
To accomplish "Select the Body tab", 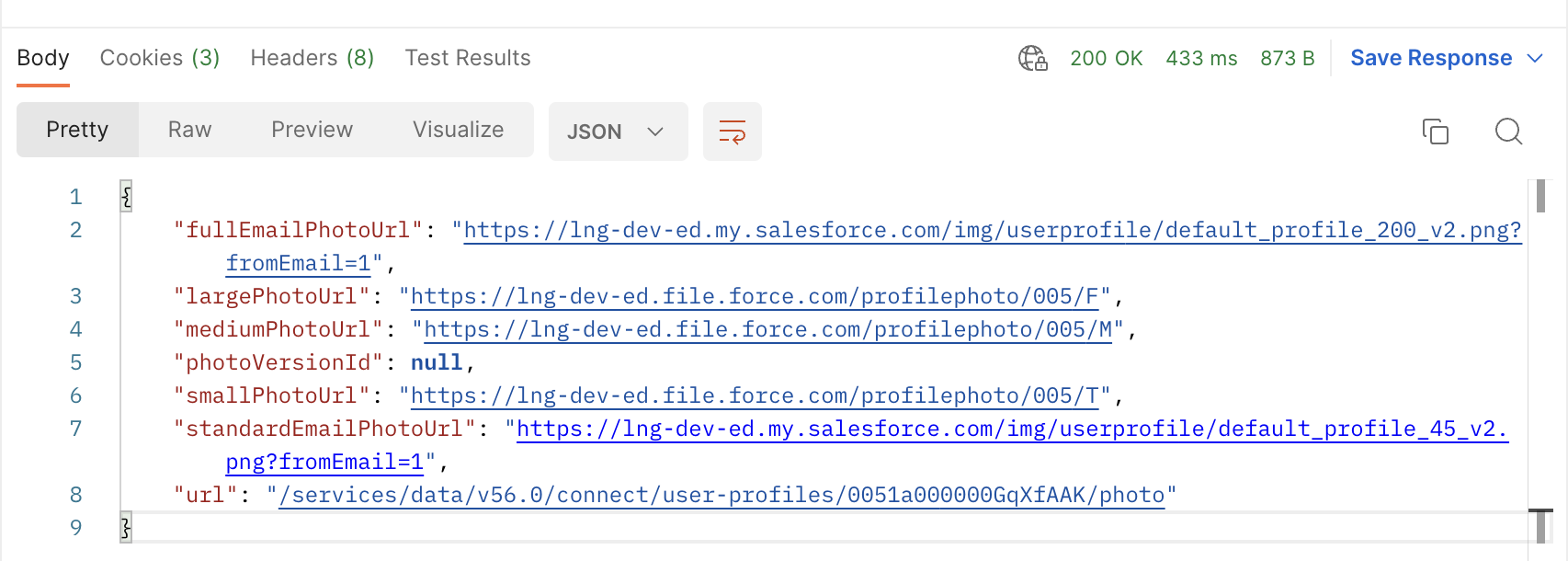I will tap(43, 58).
